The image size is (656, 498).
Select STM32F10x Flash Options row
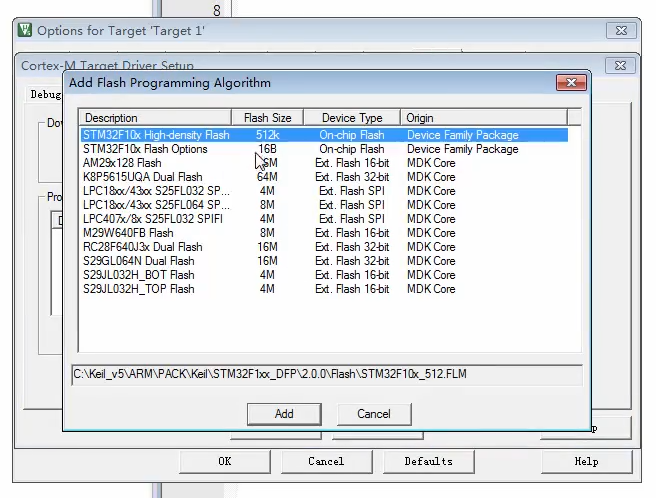coord(324,149)
